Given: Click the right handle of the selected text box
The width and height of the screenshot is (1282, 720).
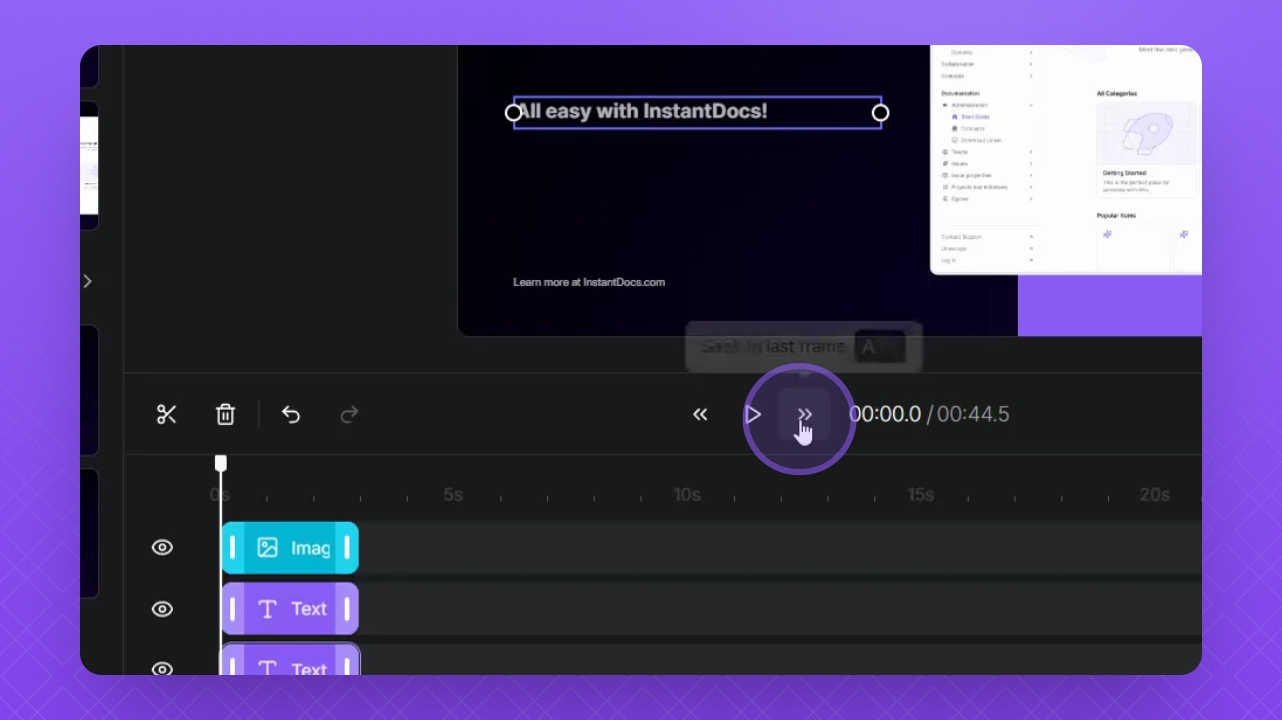Looking at the screenshot, I should coord(881,113).
